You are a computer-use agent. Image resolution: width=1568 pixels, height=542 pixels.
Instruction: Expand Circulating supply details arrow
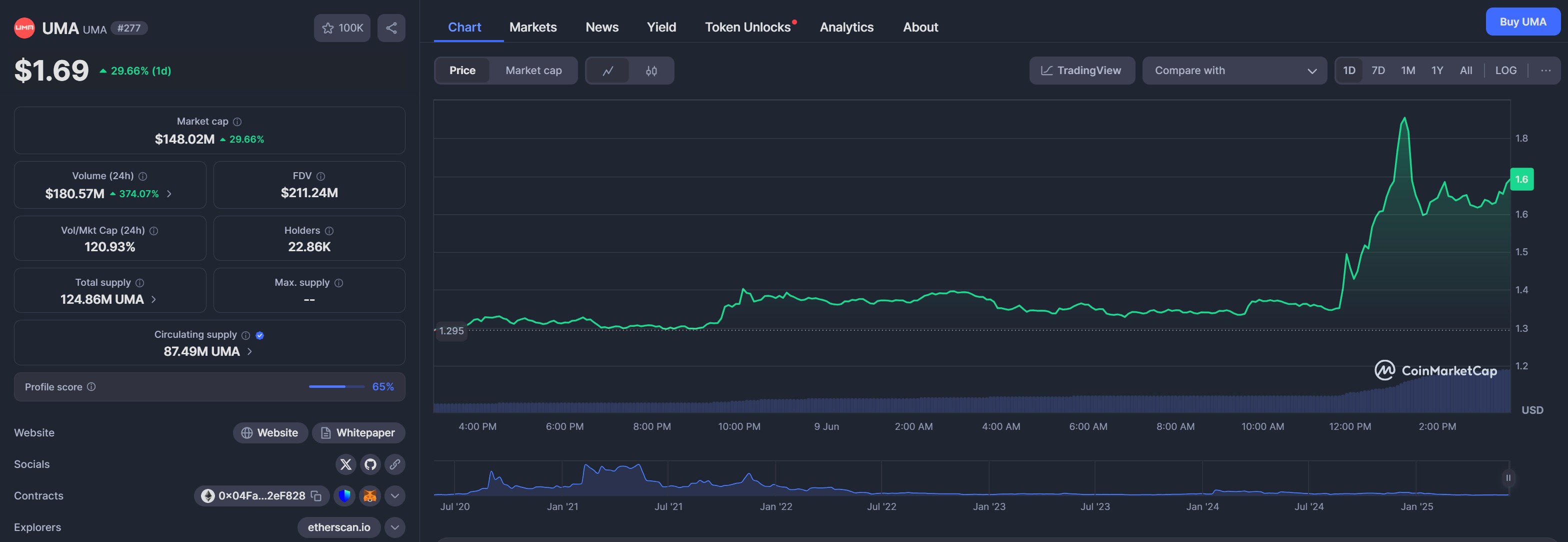249,351
